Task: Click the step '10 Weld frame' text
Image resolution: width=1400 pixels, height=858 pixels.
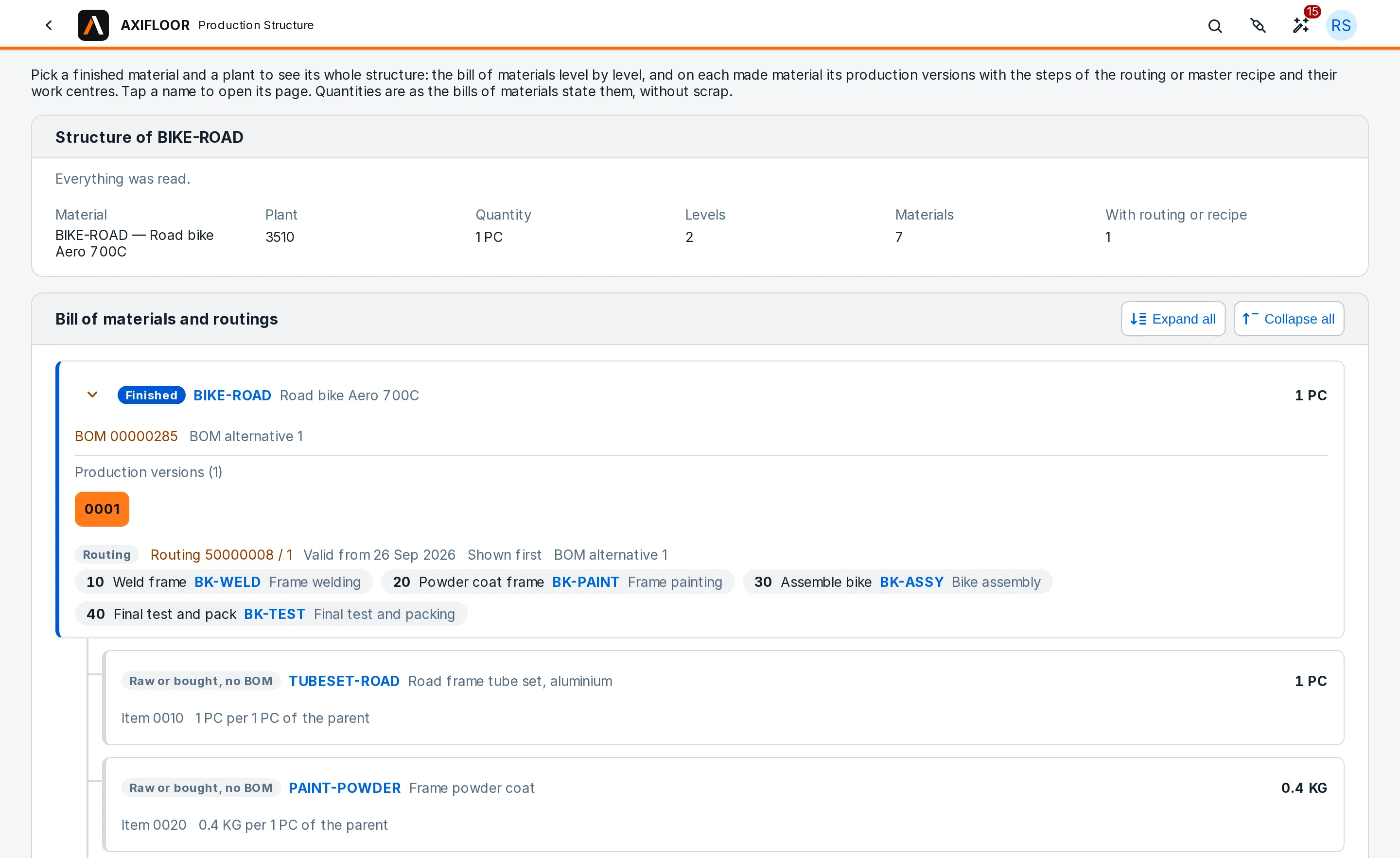Action: [x=137, y=582]
